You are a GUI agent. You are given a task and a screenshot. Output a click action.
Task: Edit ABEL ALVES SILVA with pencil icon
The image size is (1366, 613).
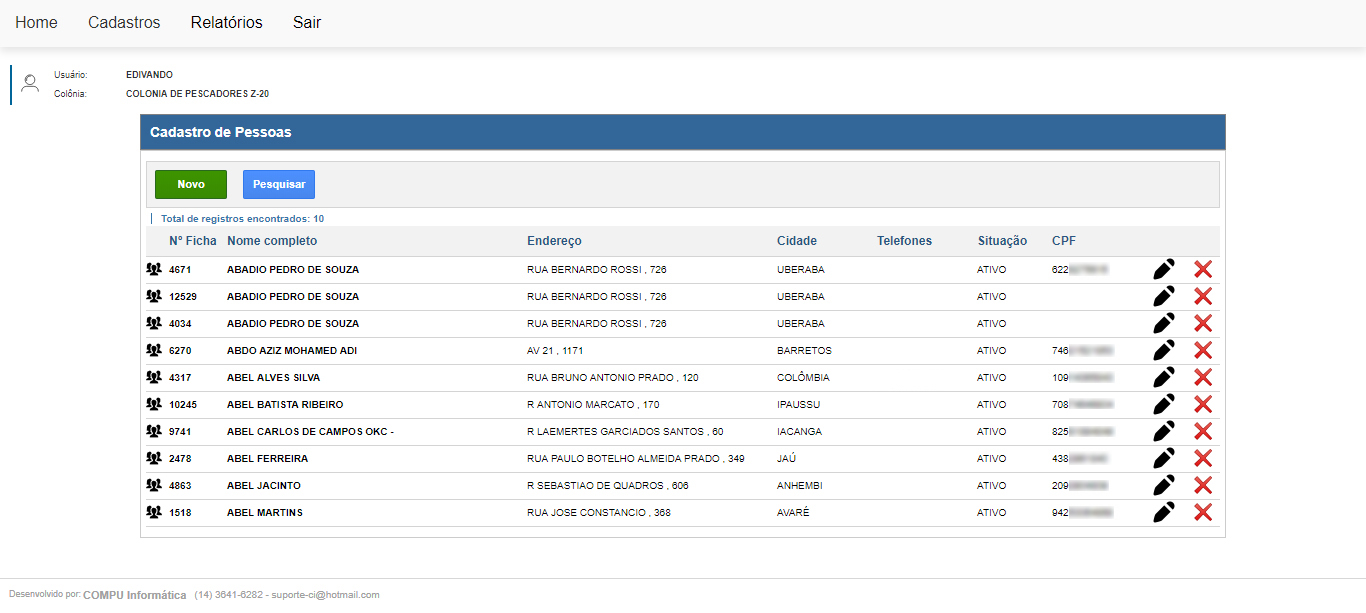(1163, 377)
